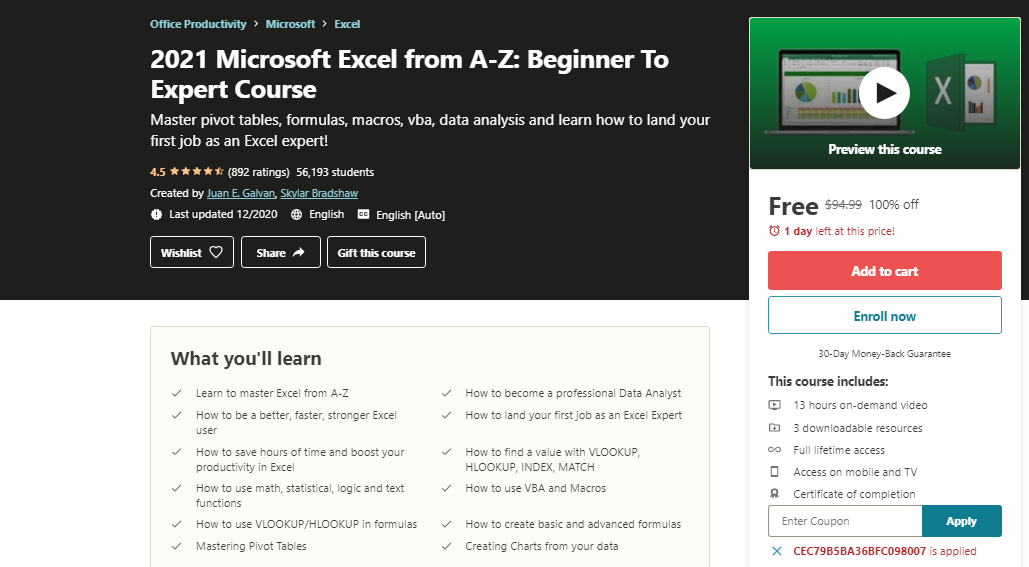Viewport: 1029px width, 567px height.
Task: Click the certificate of completion icon
Action: click(774, 494)
